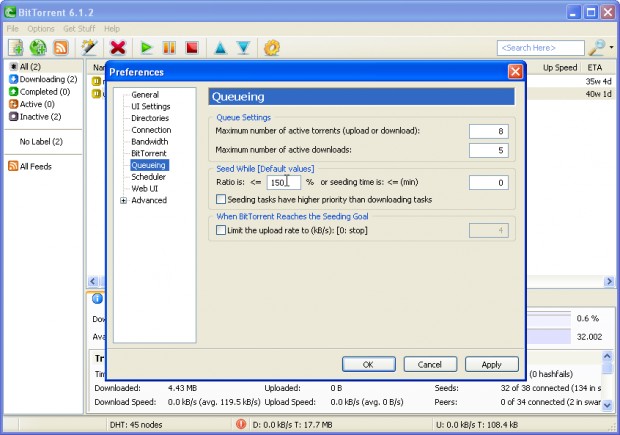Click the red Stop torrent icon
Image resolution: width=620 pixels, height=435 pixels.
coord(192,48)
